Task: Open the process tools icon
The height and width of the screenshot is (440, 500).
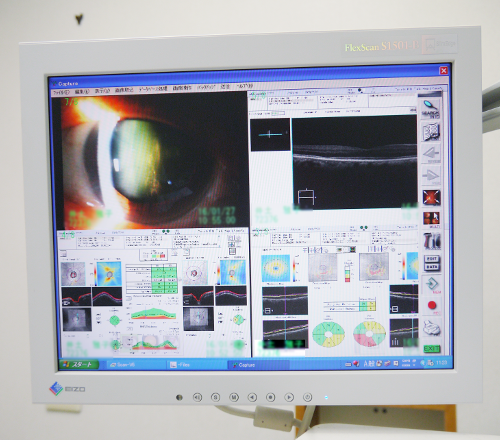Action: tap(432, 241)
